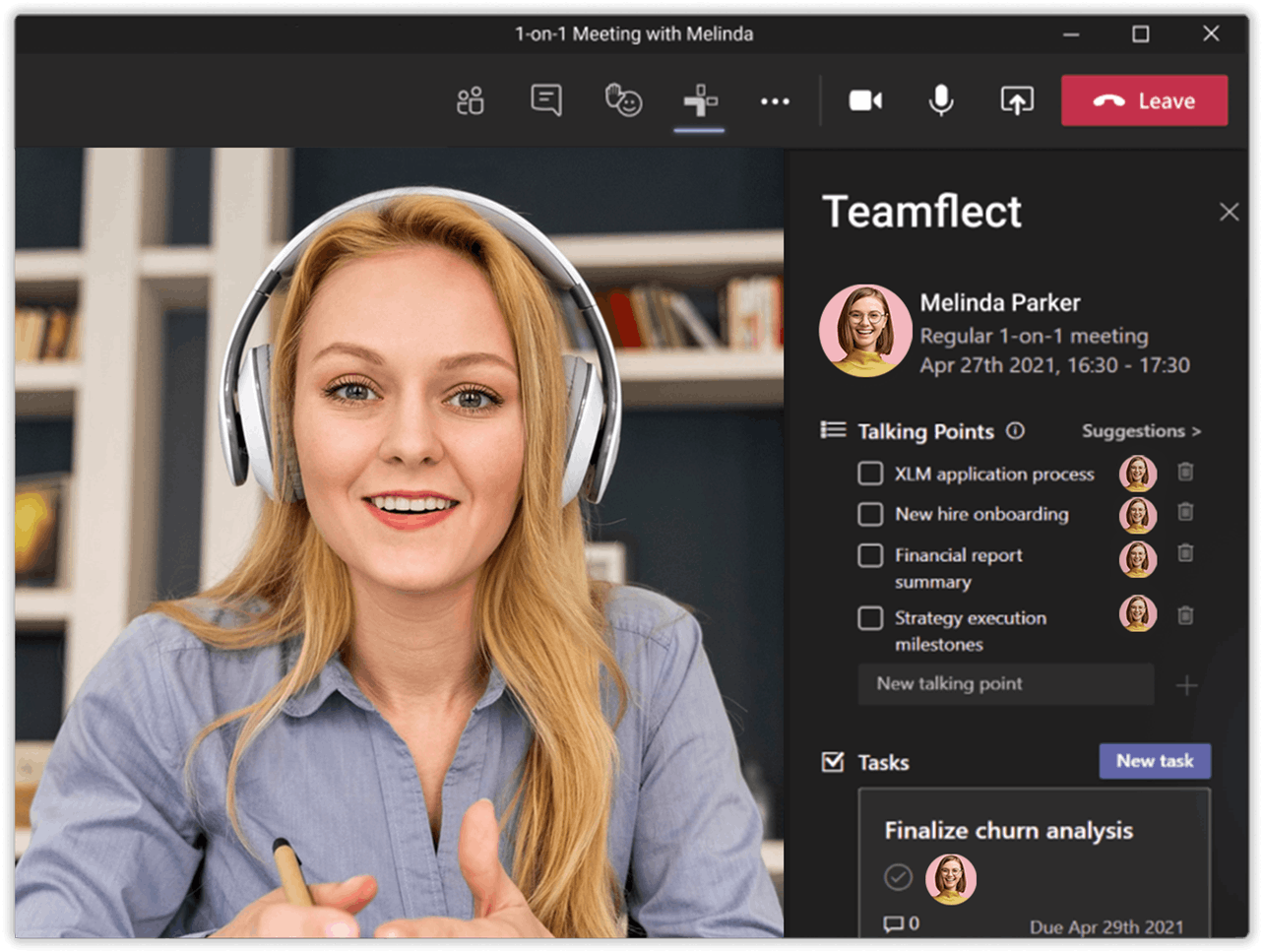The height and width of the screenshot is (952, 1264).
Task: Mute the microphone
Action: (x=940, y=100)
